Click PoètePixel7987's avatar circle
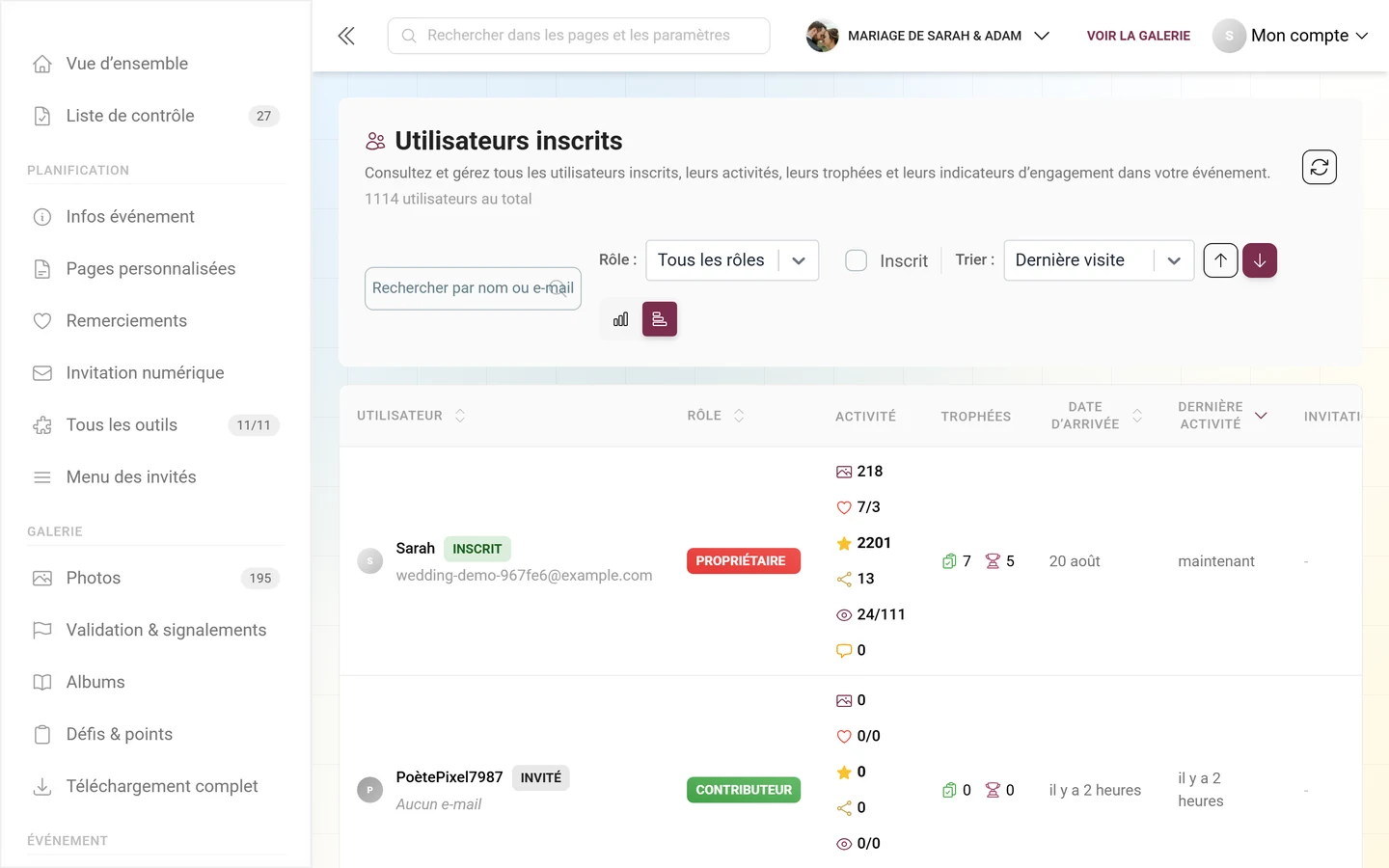The image size is (1389, 868). tap(370, 790)
